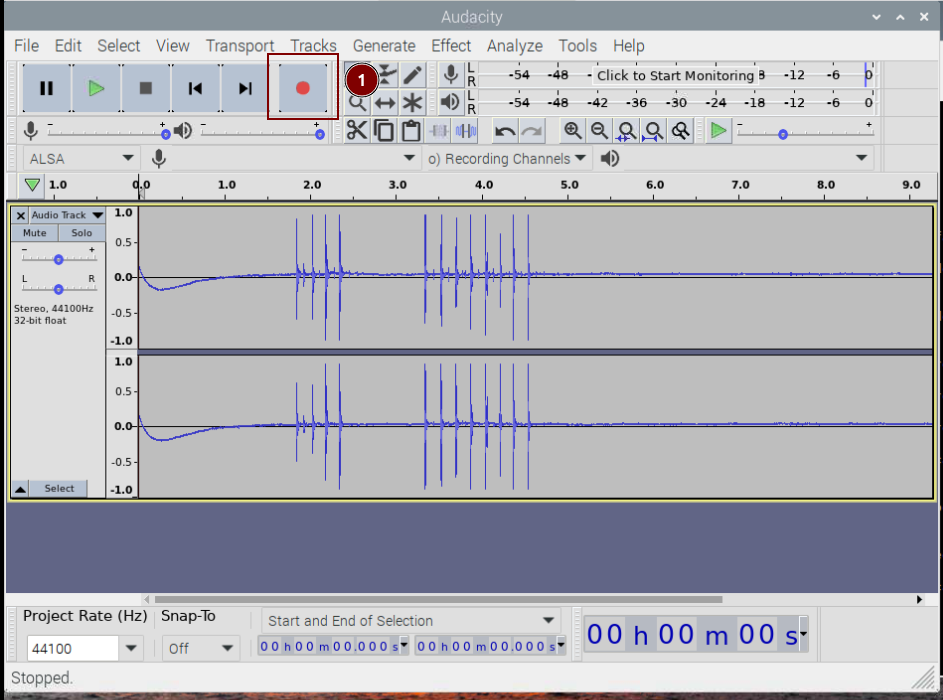Redo the last undone action
The width and height of the screenshot is (943, 700).
pyautogui.click(x=532, y=130)
